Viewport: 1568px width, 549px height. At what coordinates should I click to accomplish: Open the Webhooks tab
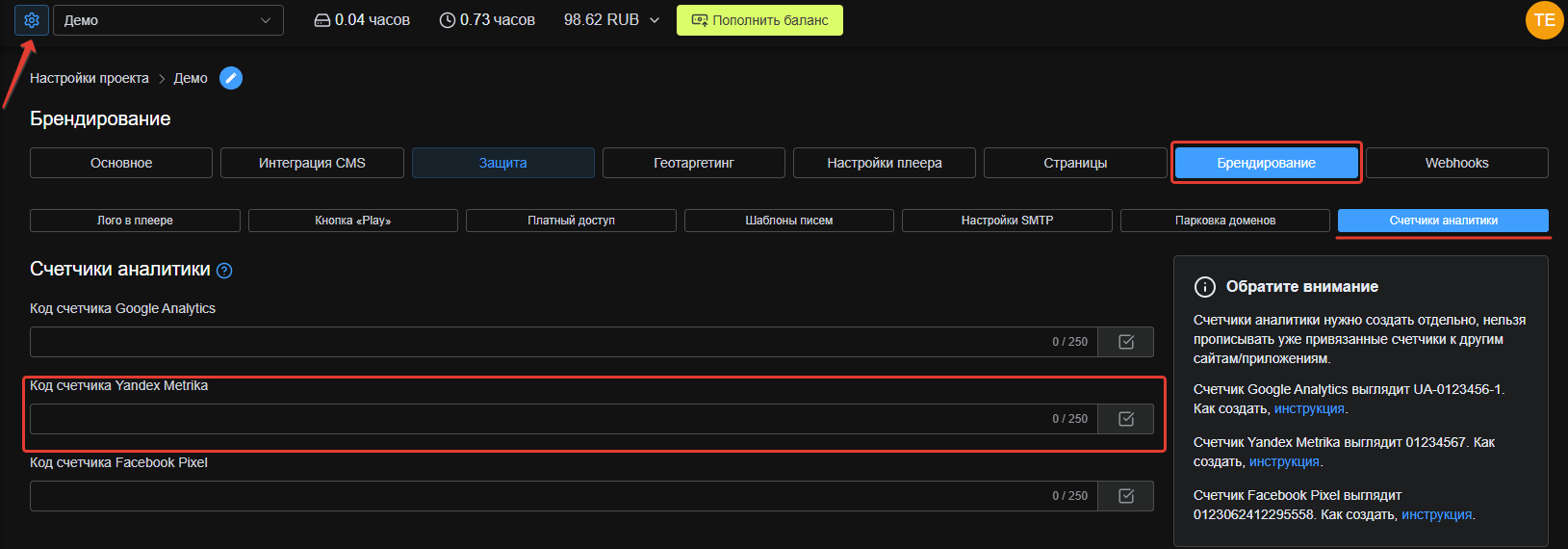pyautogui.click(x=1457, y=163)
